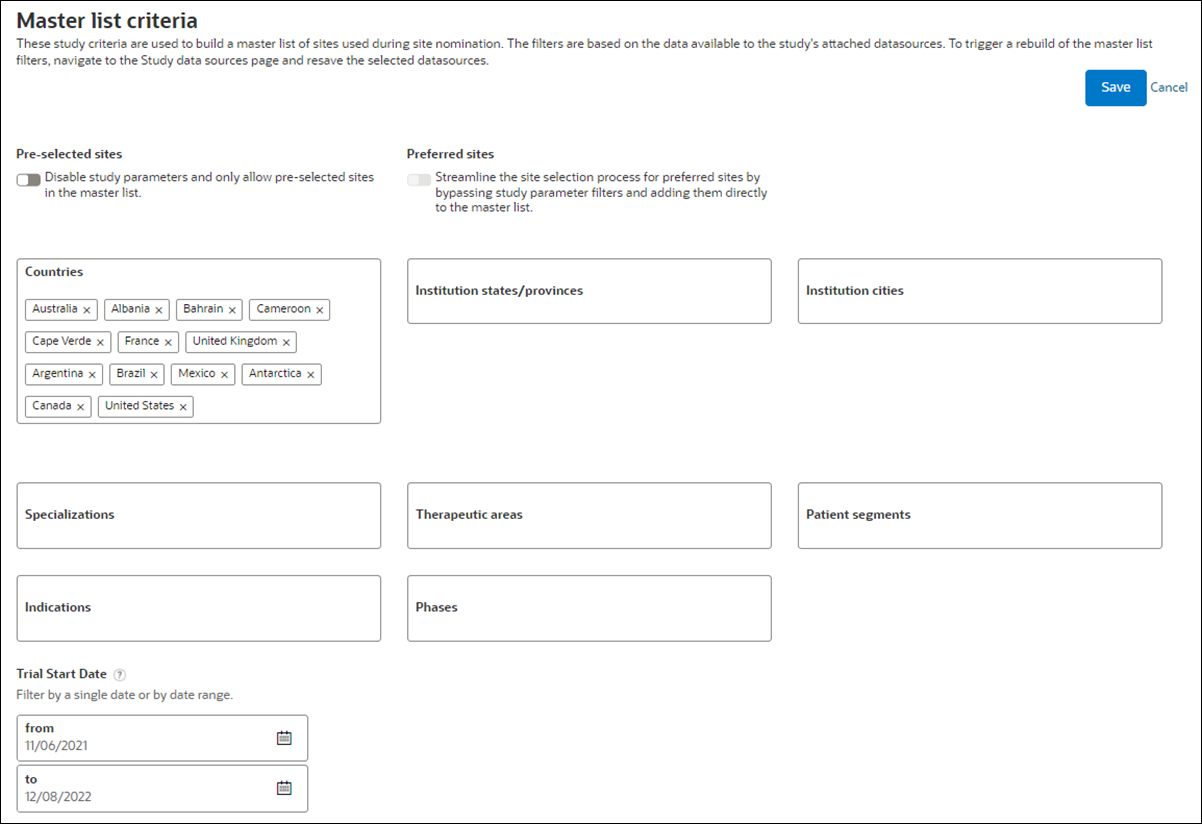The image size is (1202, 824).
Task: Open the calendar picker for the from date
Action: [284, 737]
